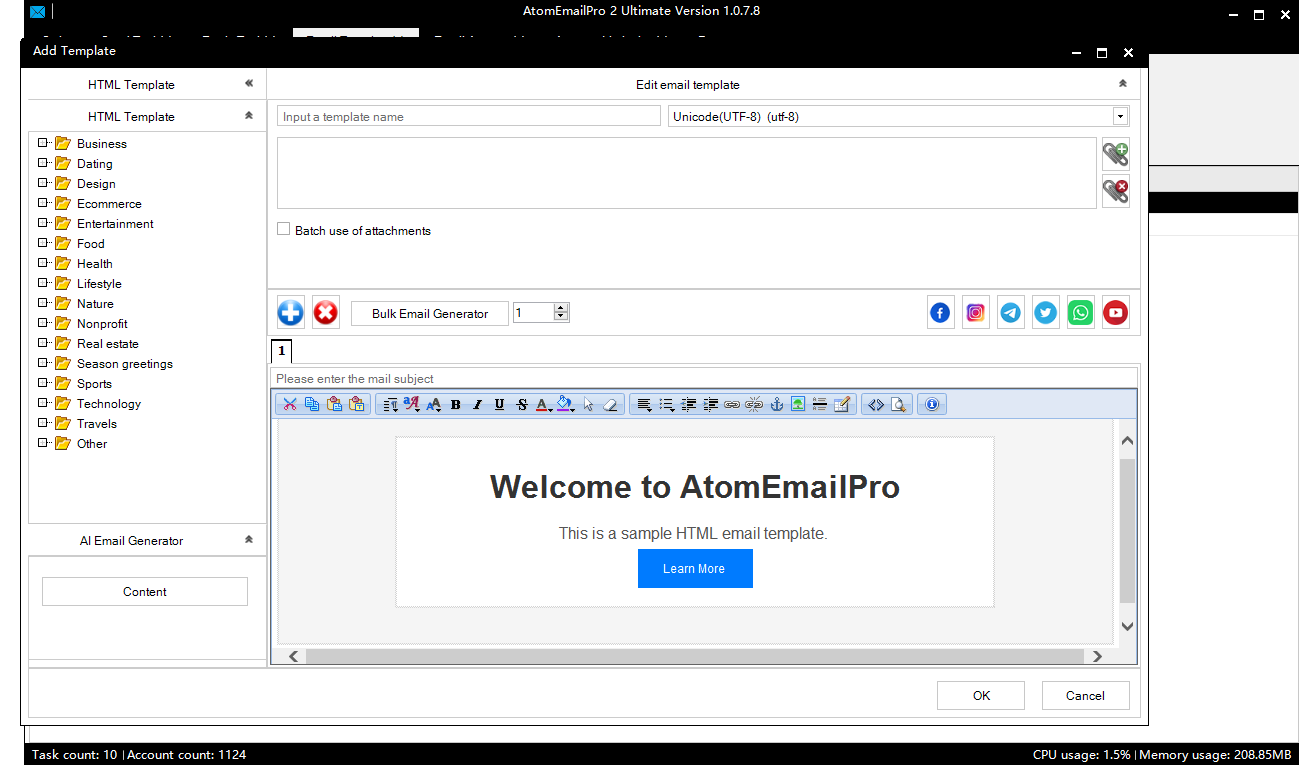Select the Dating template category
Viewport: 1299px width, 765px height.
95,163
